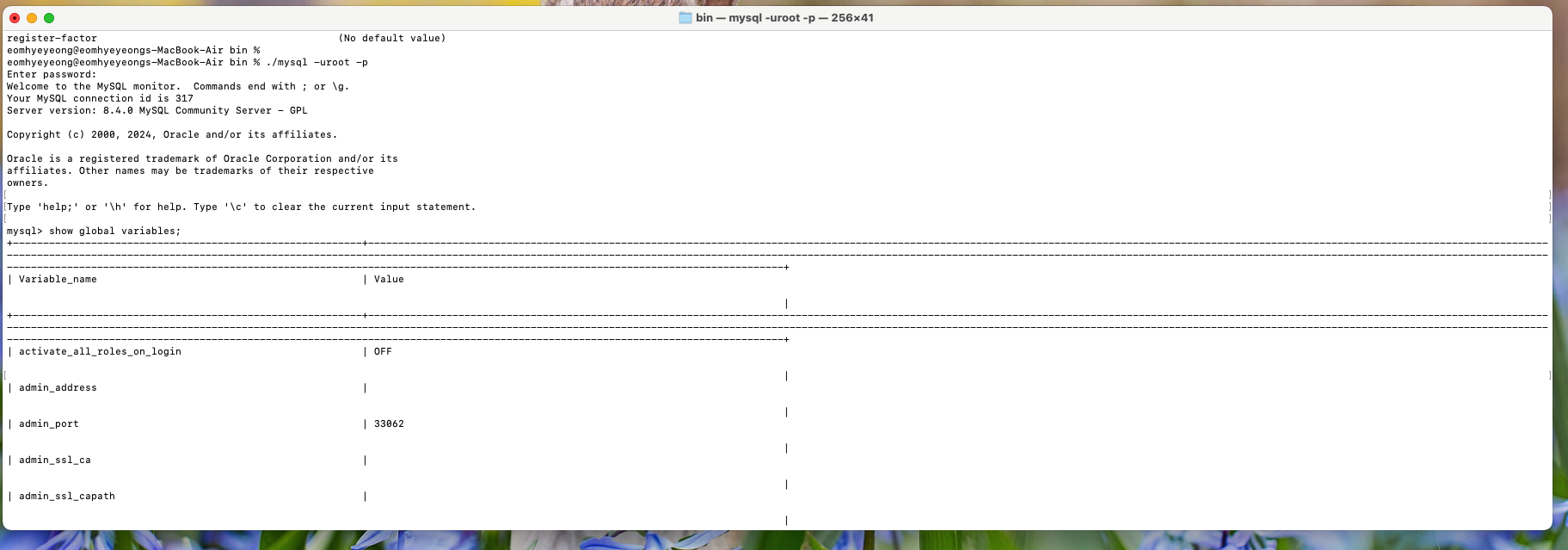
Task: Click the green zoom window button
Action: 49,18
